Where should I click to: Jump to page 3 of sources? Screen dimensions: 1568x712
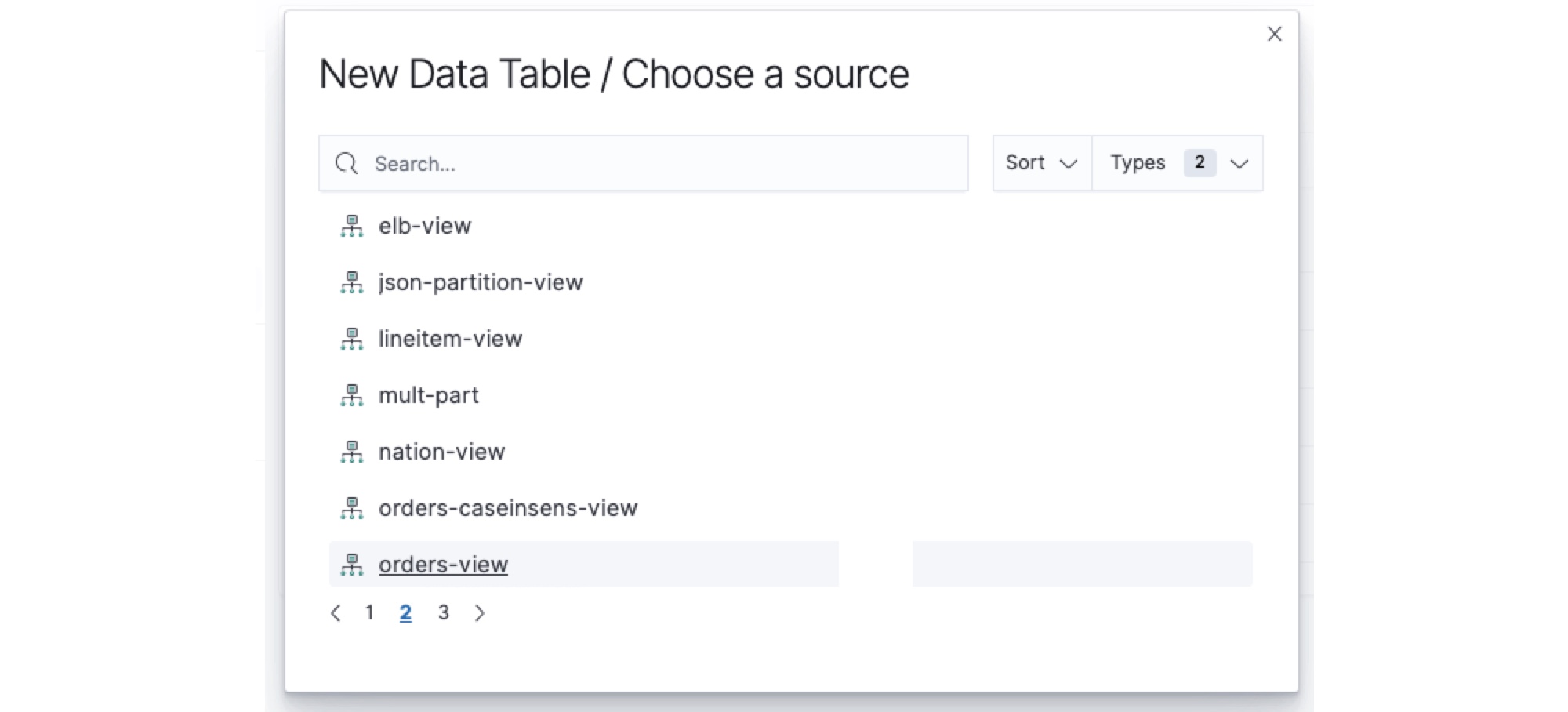(444, 613)
